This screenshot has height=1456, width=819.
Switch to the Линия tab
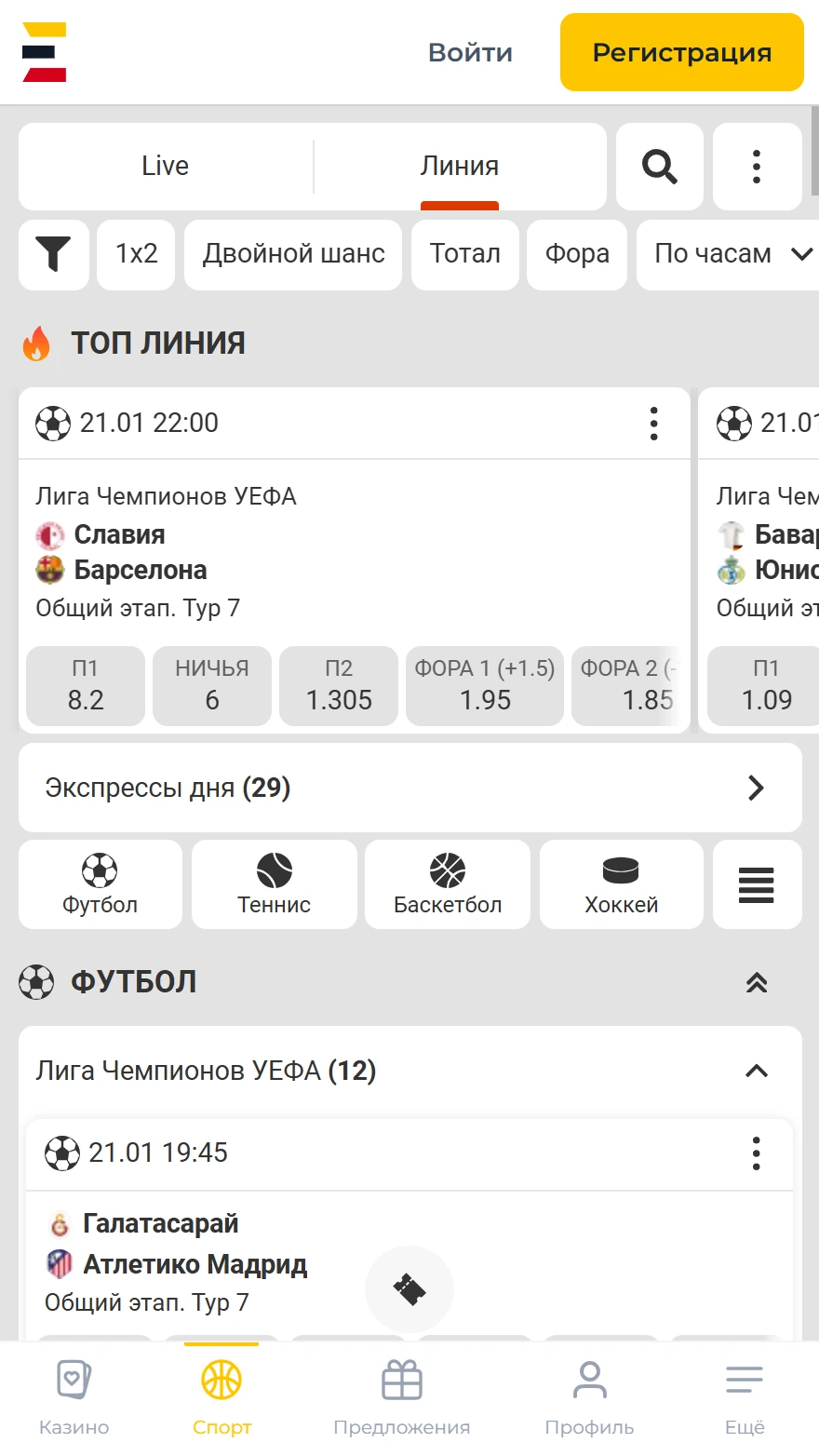(461, 166)
